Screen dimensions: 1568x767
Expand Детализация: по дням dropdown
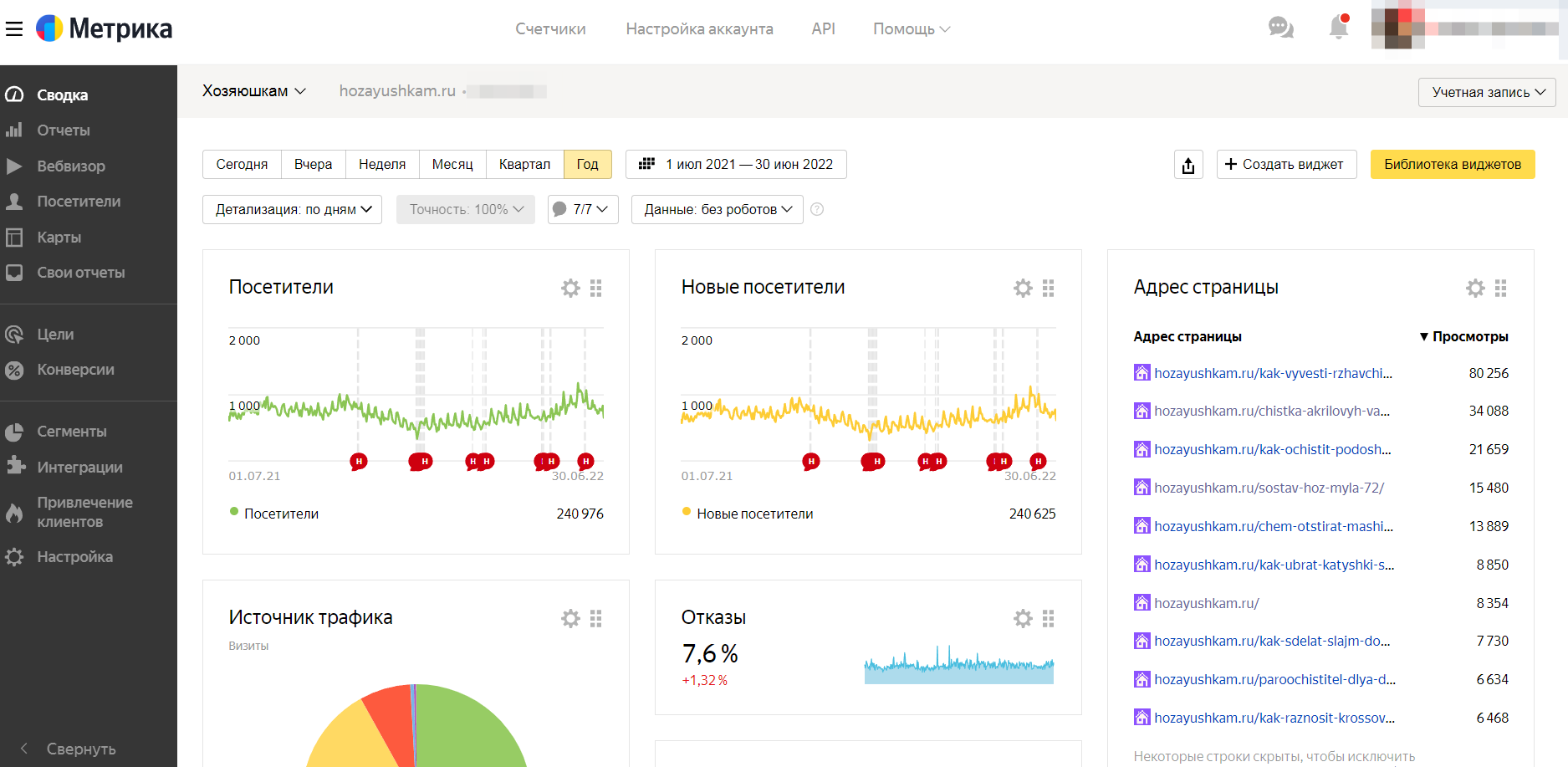point(293,210)
